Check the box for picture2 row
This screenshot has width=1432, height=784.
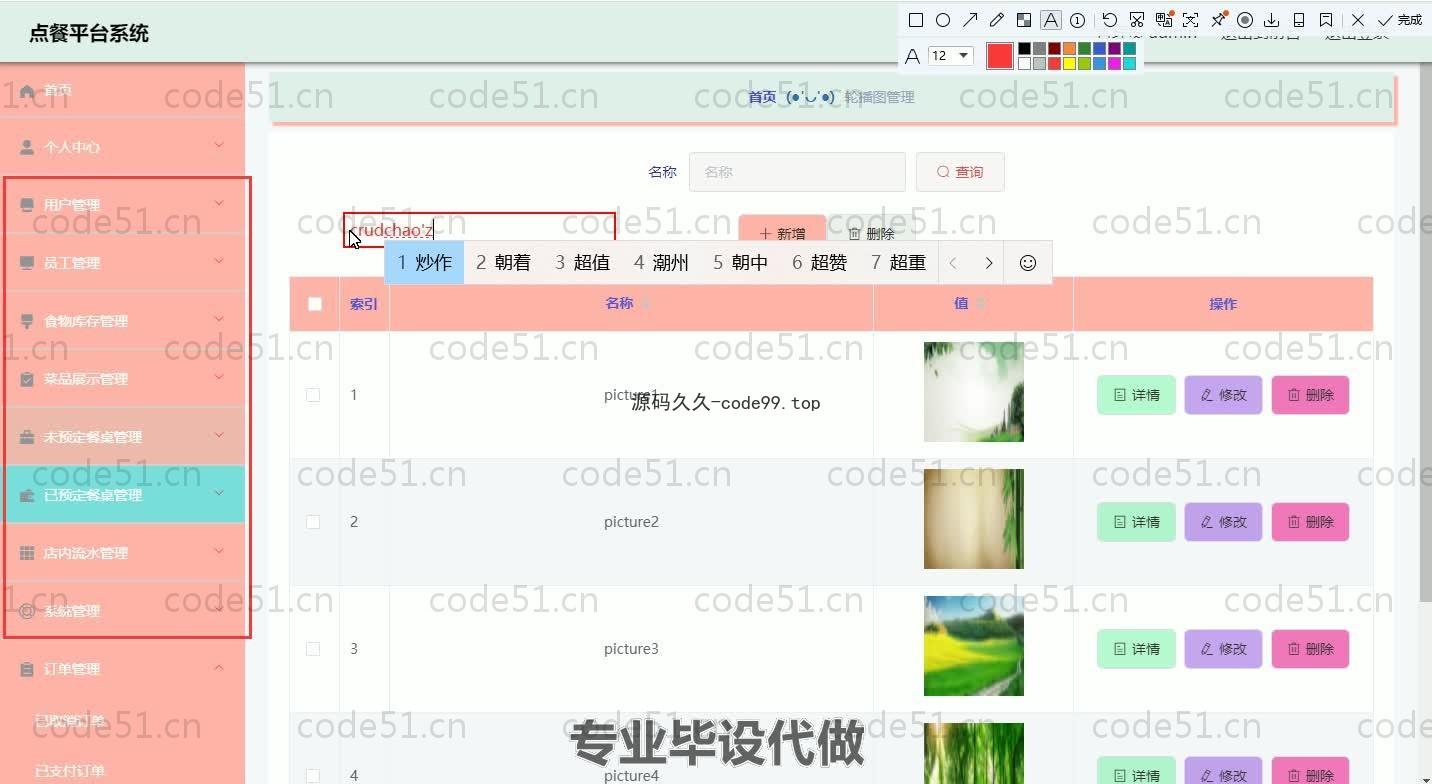pyautogui.click(x=313, y=522)
